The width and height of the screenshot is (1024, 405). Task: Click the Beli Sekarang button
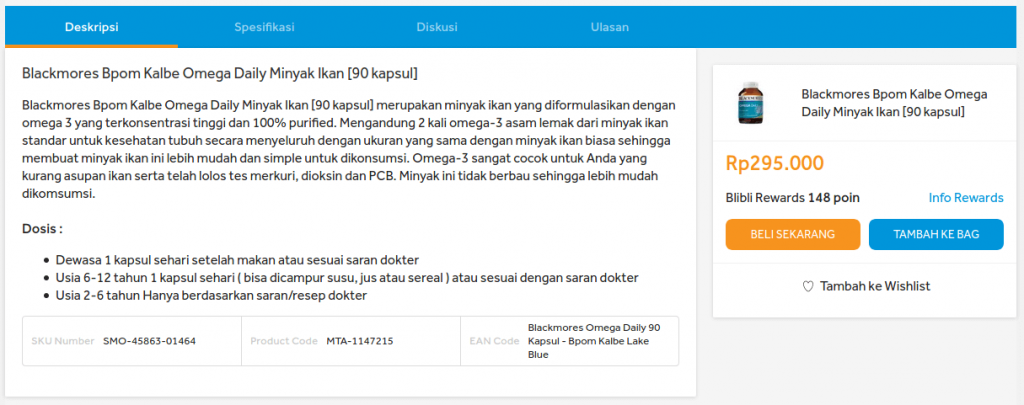793,235
